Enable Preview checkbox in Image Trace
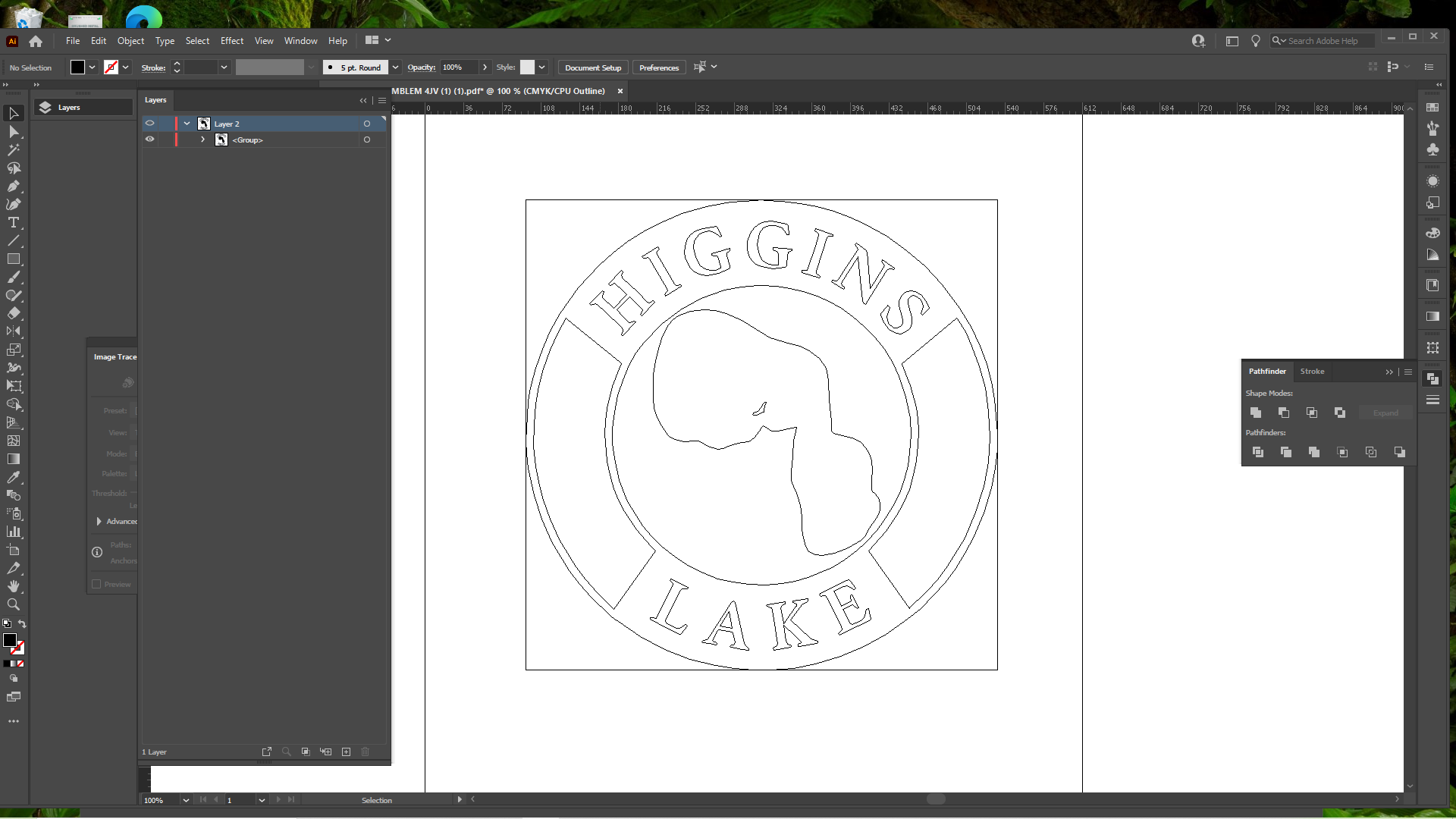The height and width of the screenshot is (819, 1456). (96, 584)
